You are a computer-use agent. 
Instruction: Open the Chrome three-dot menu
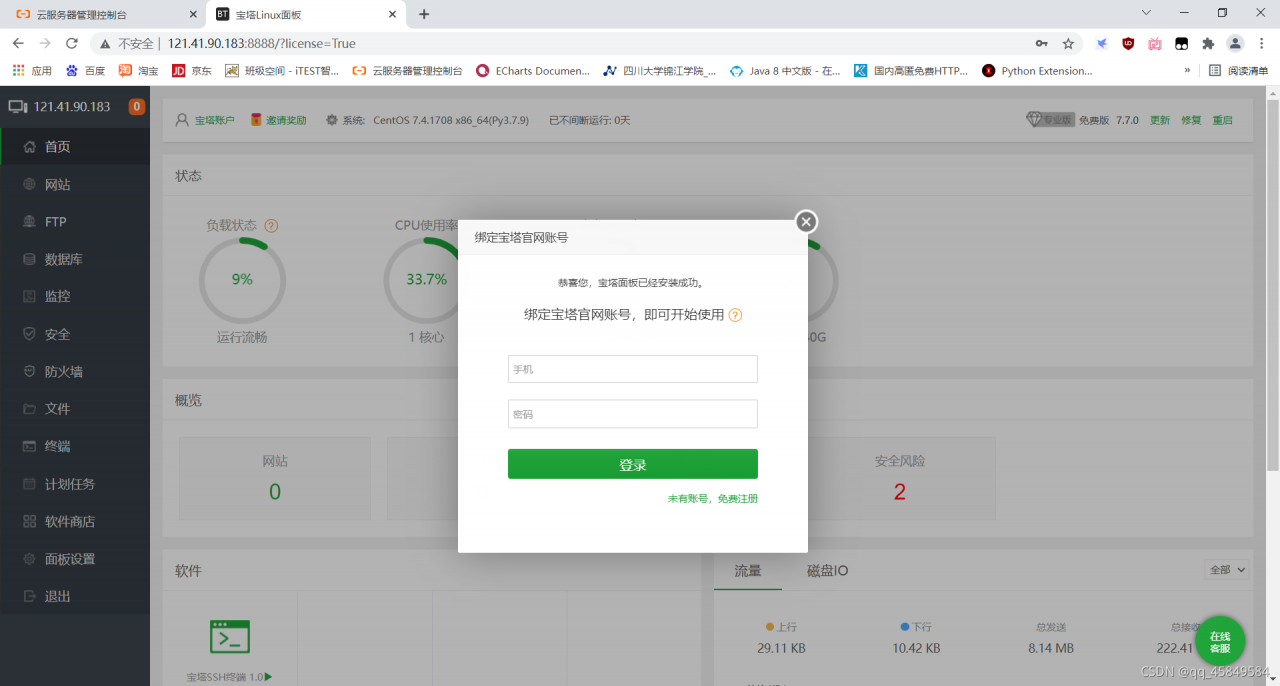pos(1262,43)
